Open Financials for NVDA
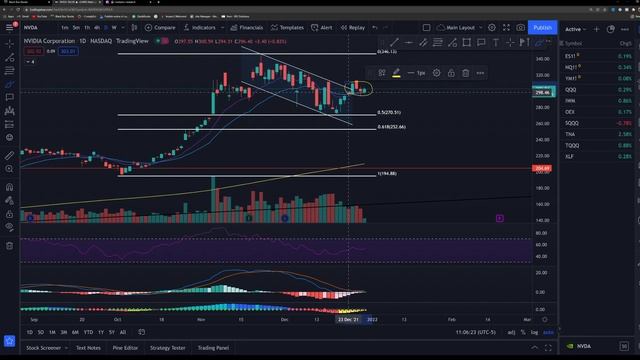 point(247,27)
